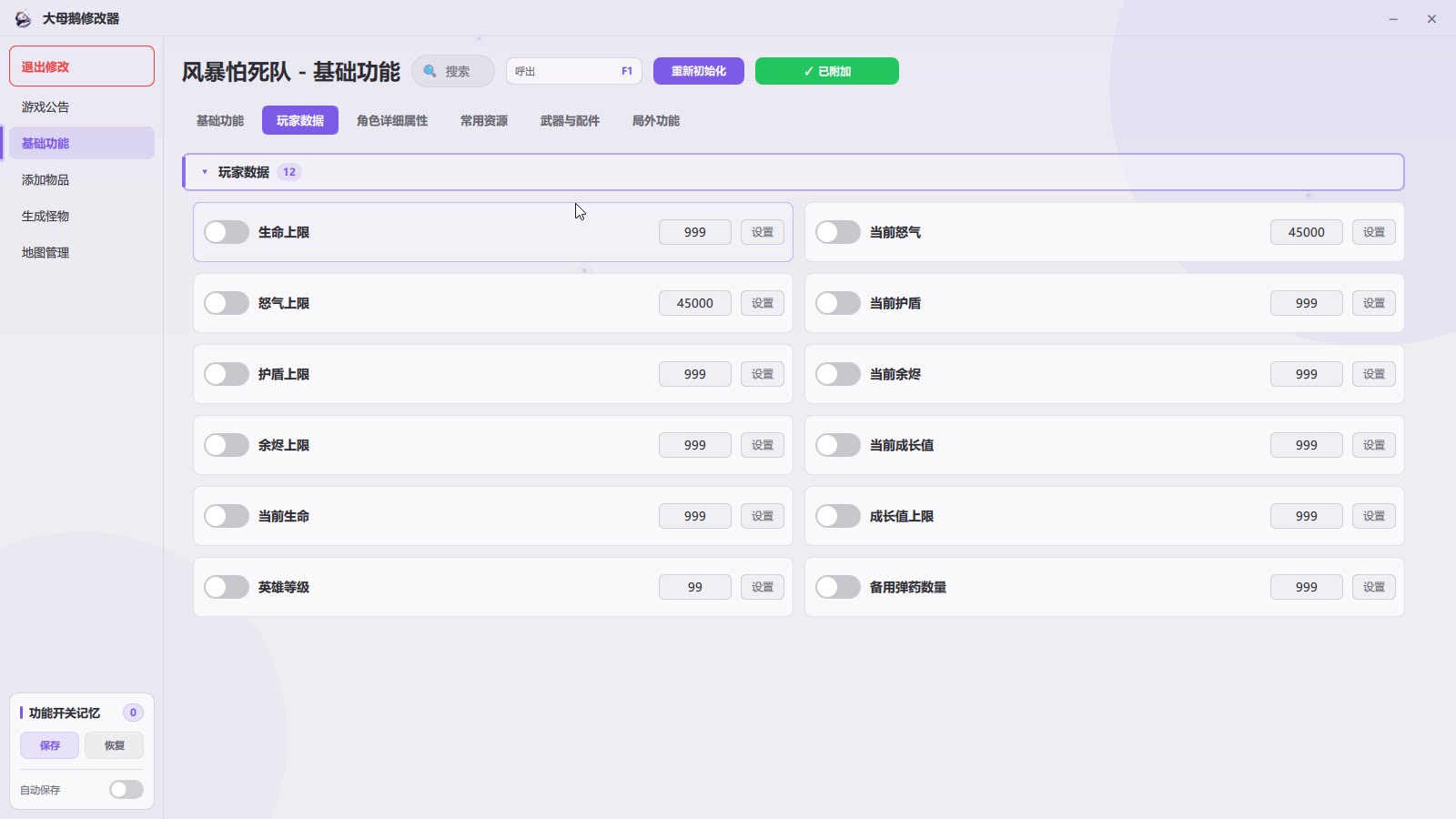Open the 角色详细属性 tab

click(392, 120)
